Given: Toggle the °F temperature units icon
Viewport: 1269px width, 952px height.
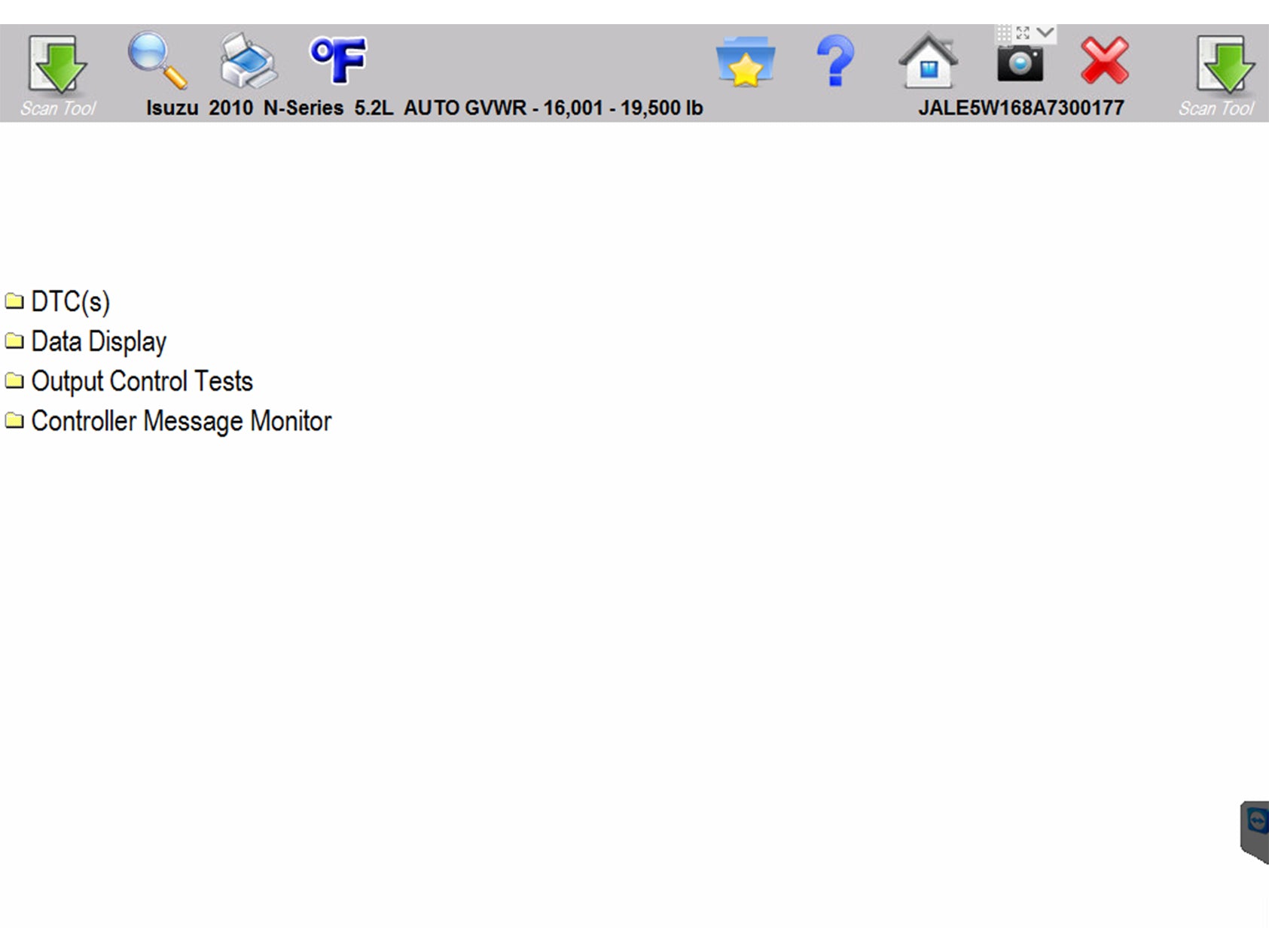Looking at the screenshot, I should (x=338, y=59).
